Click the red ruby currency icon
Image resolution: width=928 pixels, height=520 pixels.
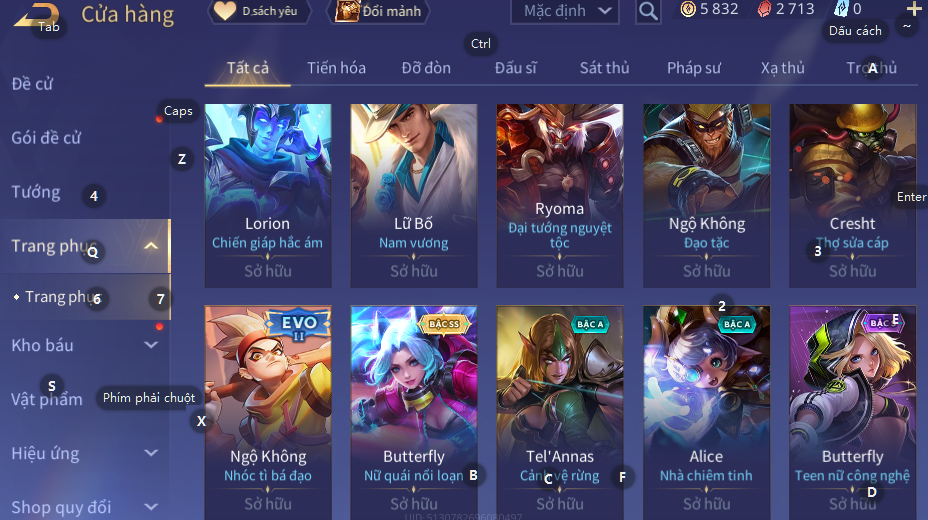point(765,9)
